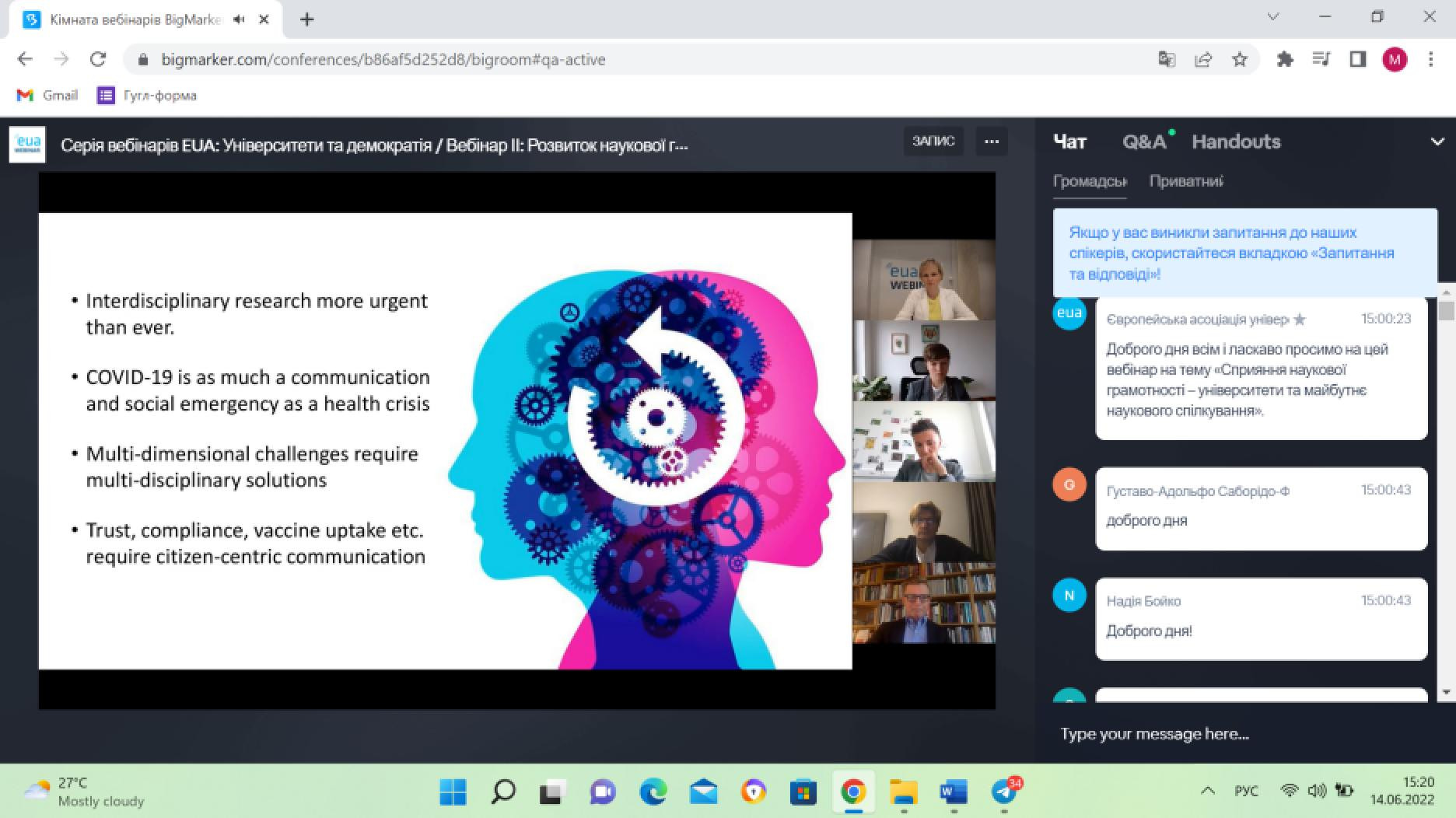
Task: Open the Gmail bookmark
Action: pyautogui.click(x=47, y=95)
